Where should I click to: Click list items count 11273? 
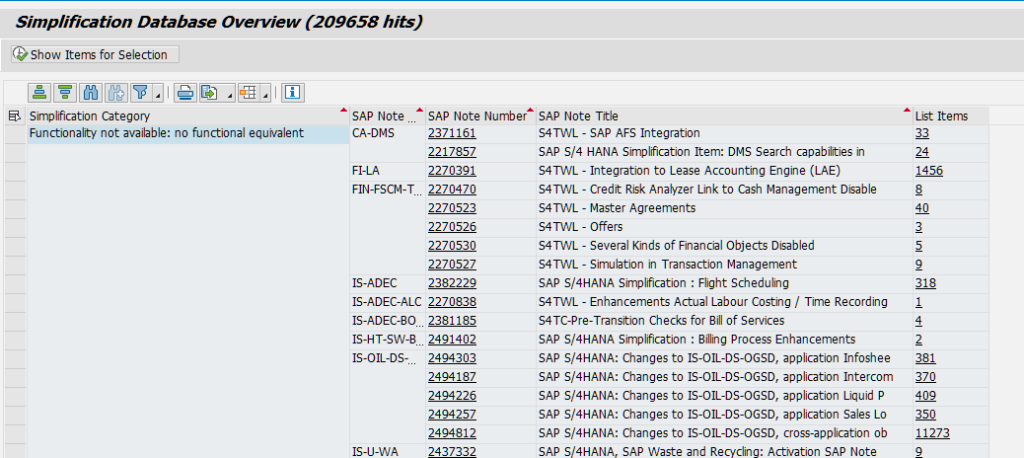tap(932, 434)
